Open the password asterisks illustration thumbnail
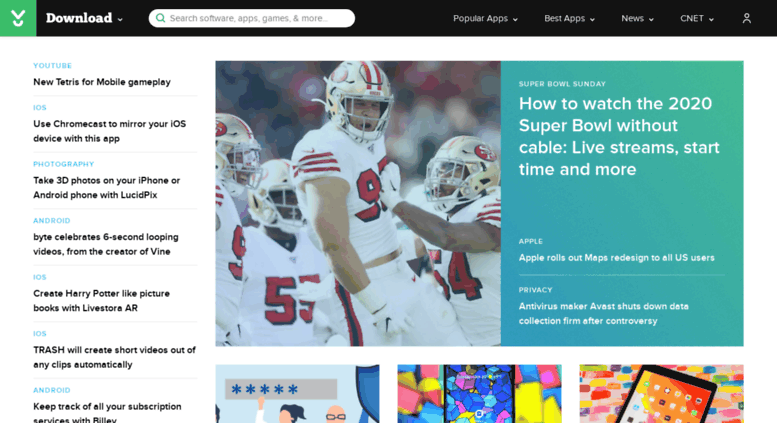The width and height of the screenshot is (777, 423). click(x=297, y=394)
